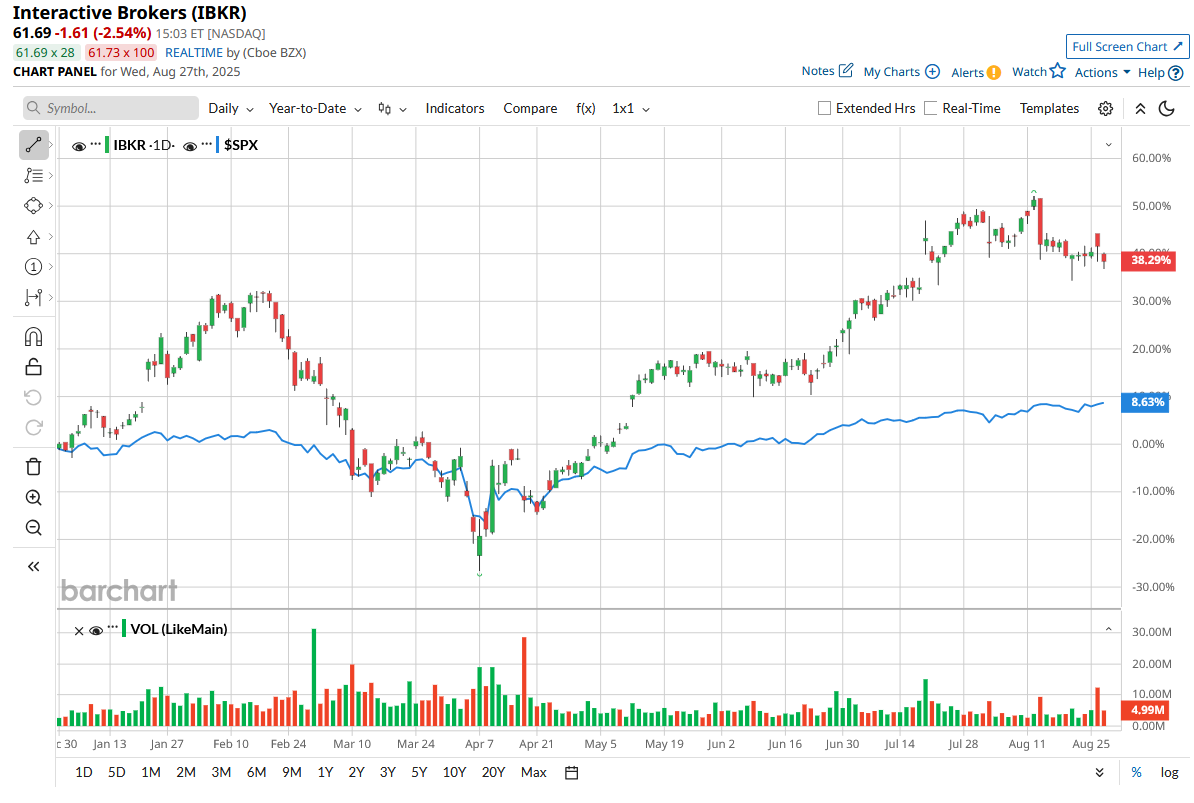Viewport: 1194px width, 803px height.
Task: Toggle the lock drawings padlock
Action: tap(34, 367)
